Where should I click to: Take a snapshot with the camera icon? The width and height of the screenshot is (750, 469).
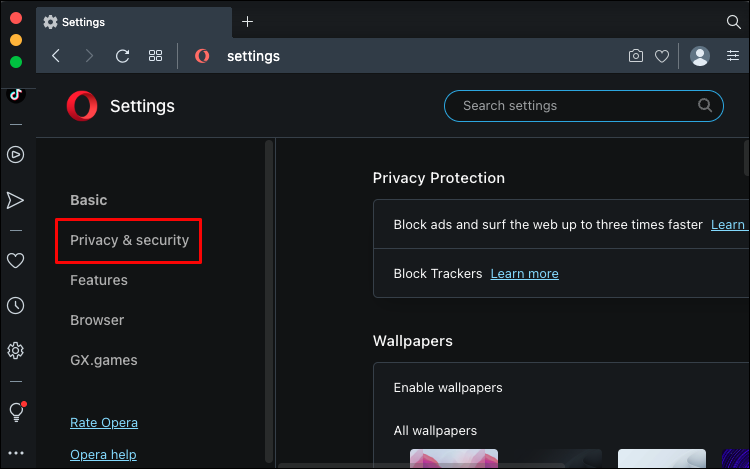636,56
